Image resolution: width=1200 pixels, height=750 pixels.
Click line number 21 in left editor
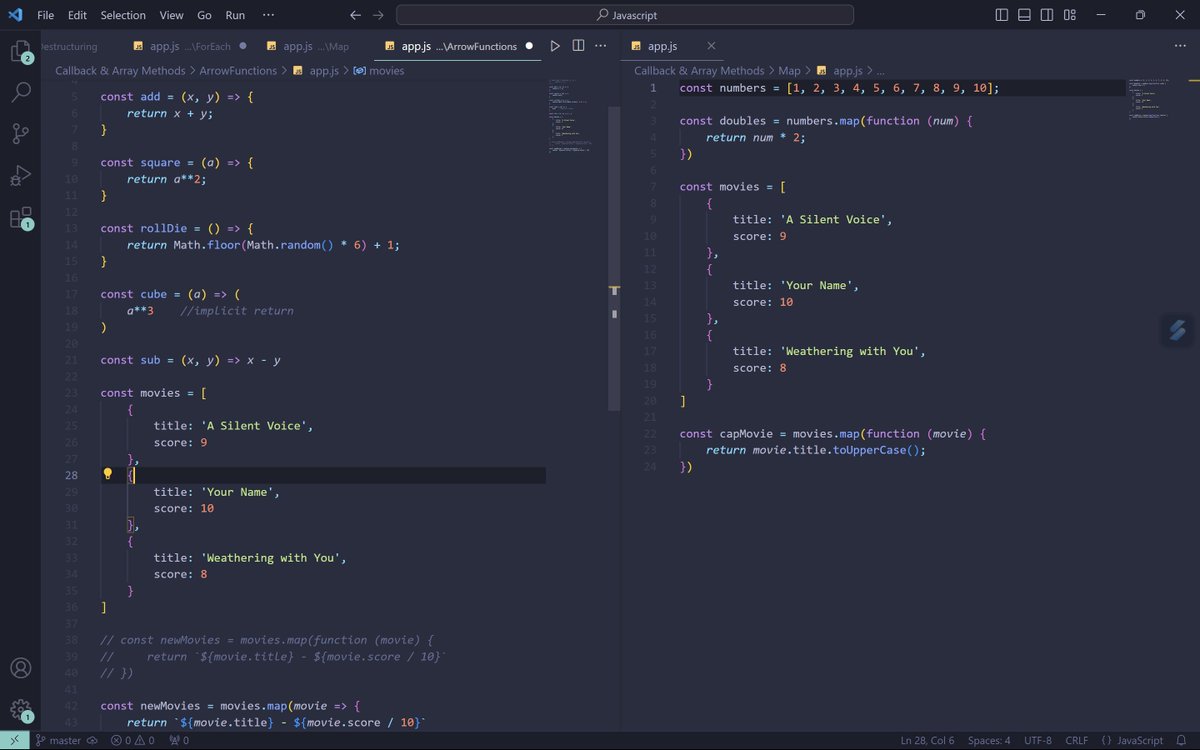pos(71,360)
